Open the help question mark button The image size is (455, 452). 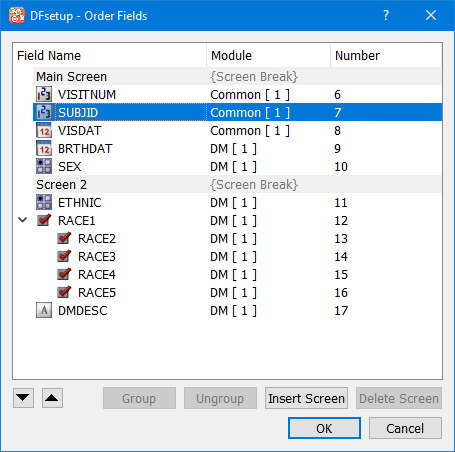386,15
